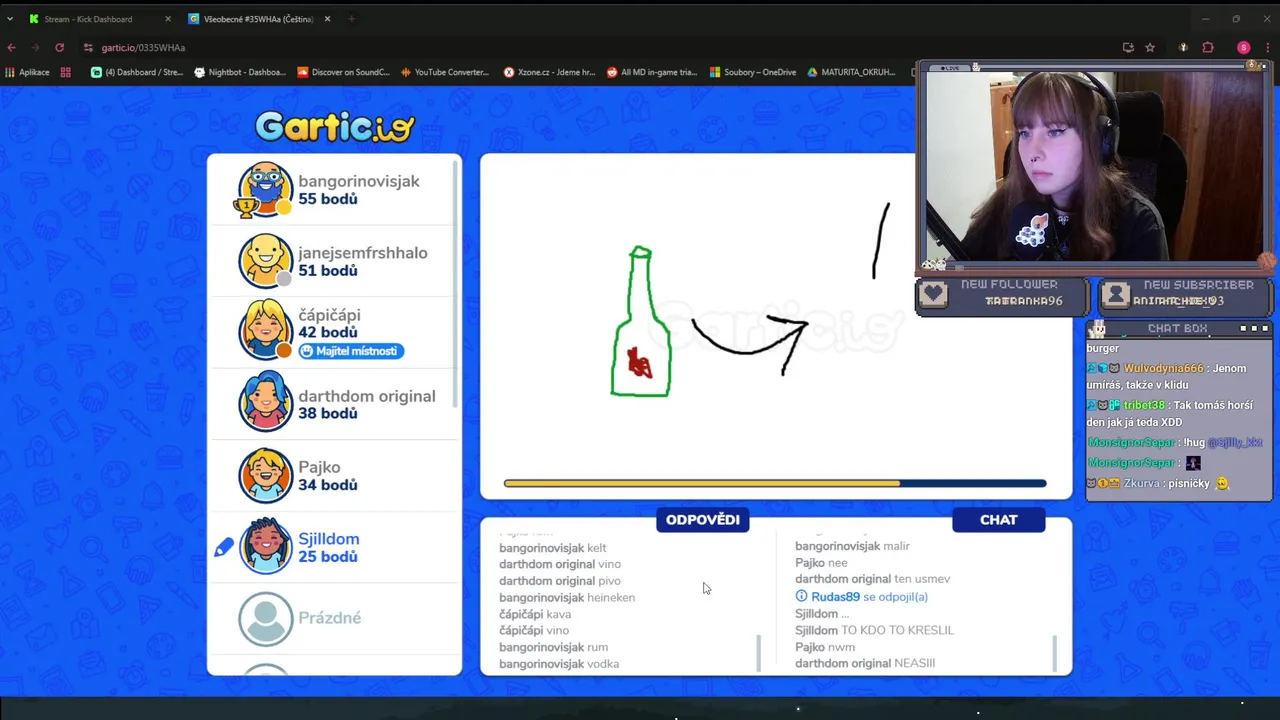Image resolution: width=1280 pixels, height=720 pixels.
Task: Open the browser three-dot menu
Action: (1267, 47)
